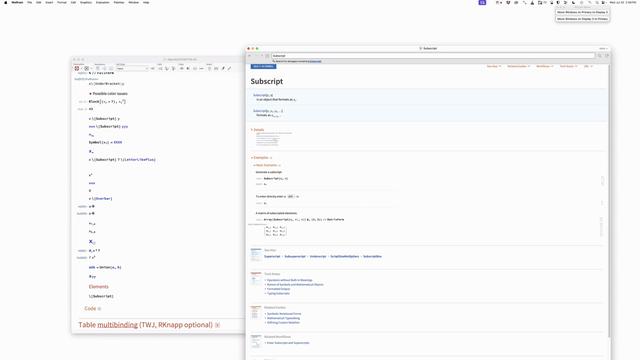This screenshot has height=360, width=640.
Task: Click the Code section heading in the notebook
Action: (x=90, y=309)
